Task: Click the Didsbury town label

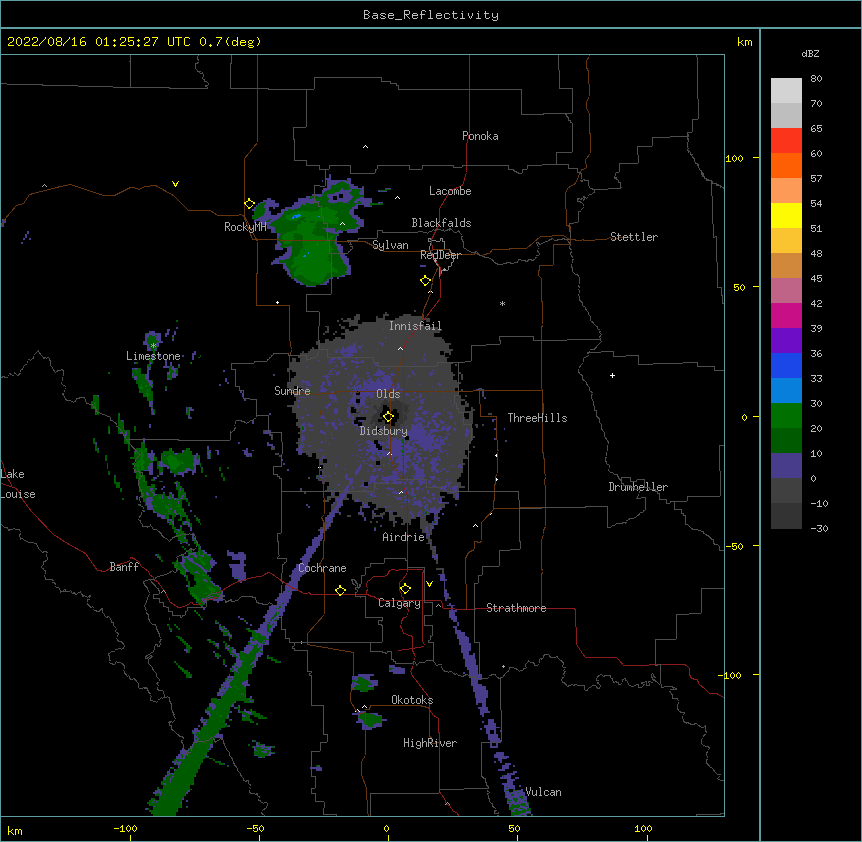Action: tap(384, 431)
